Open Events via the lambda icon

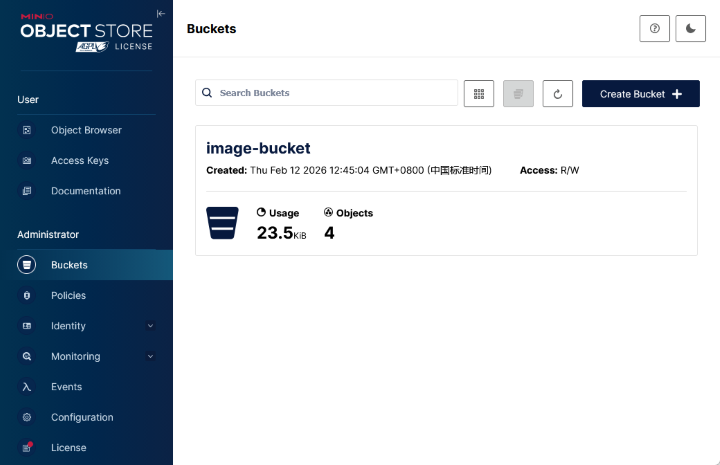point(27,387)
